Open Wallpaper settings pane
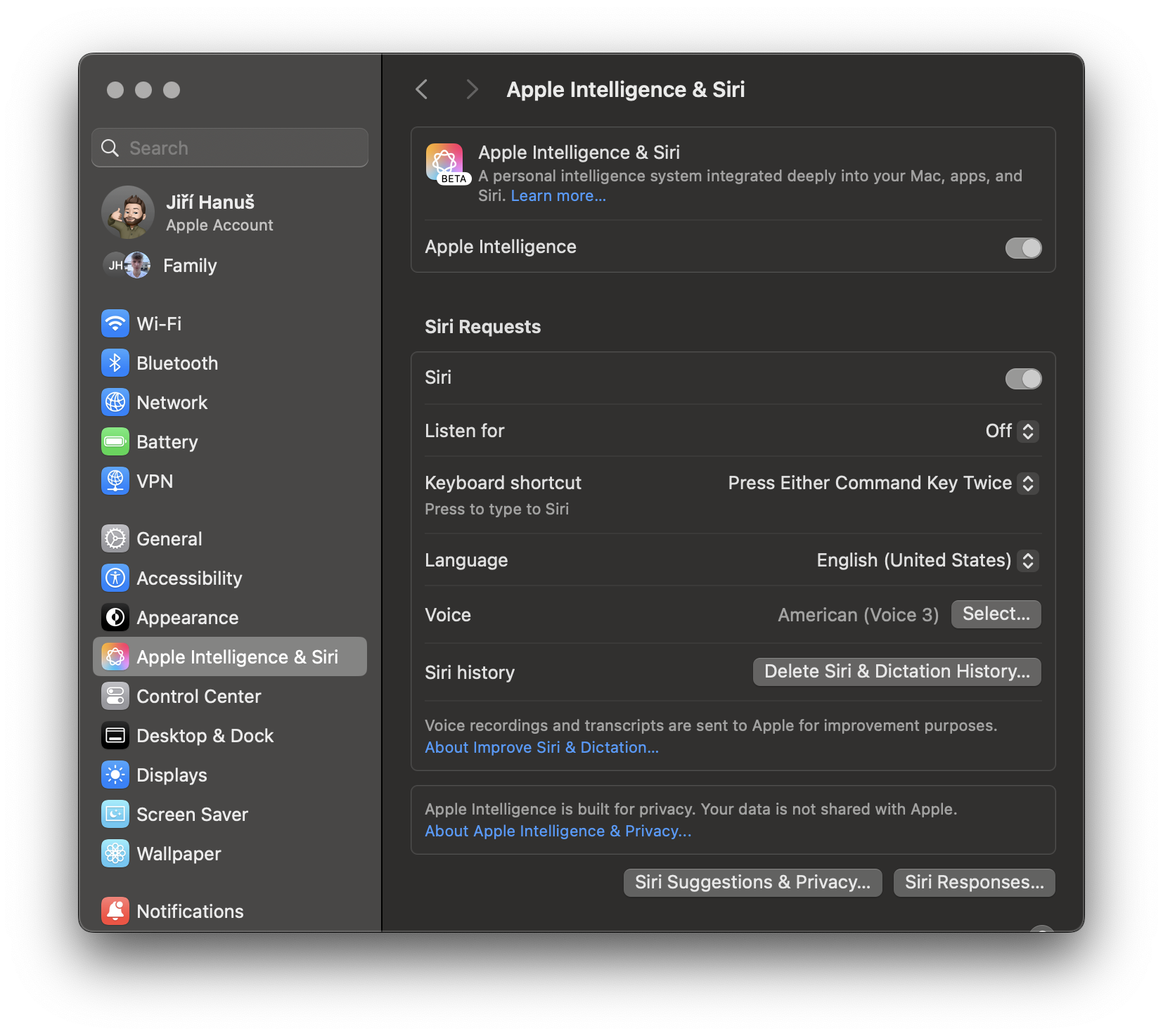Image resolution: width=1163 pixels, height=1036 pixels. 230,853
